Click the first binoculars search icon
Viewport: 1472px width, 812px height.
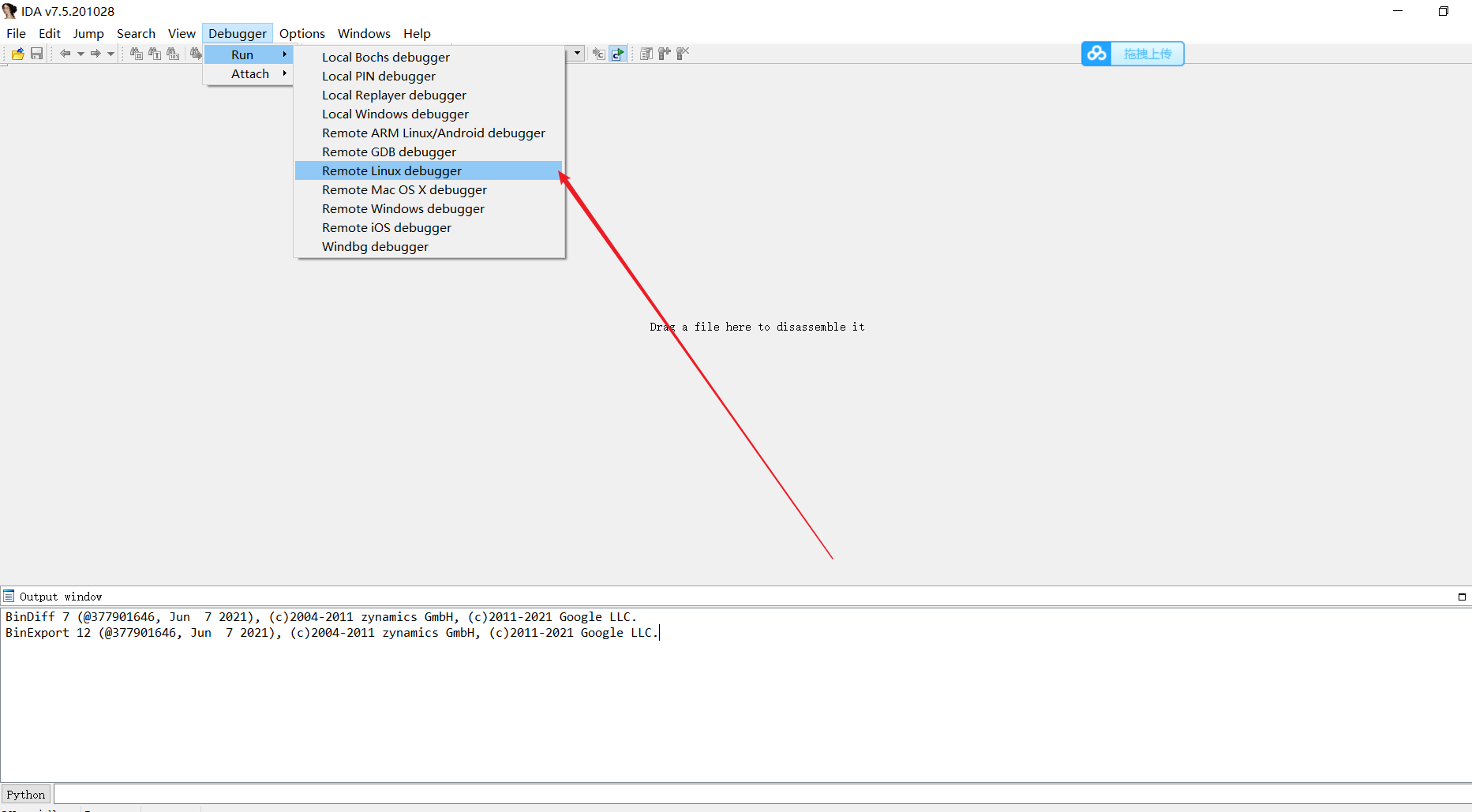point(137,54)
